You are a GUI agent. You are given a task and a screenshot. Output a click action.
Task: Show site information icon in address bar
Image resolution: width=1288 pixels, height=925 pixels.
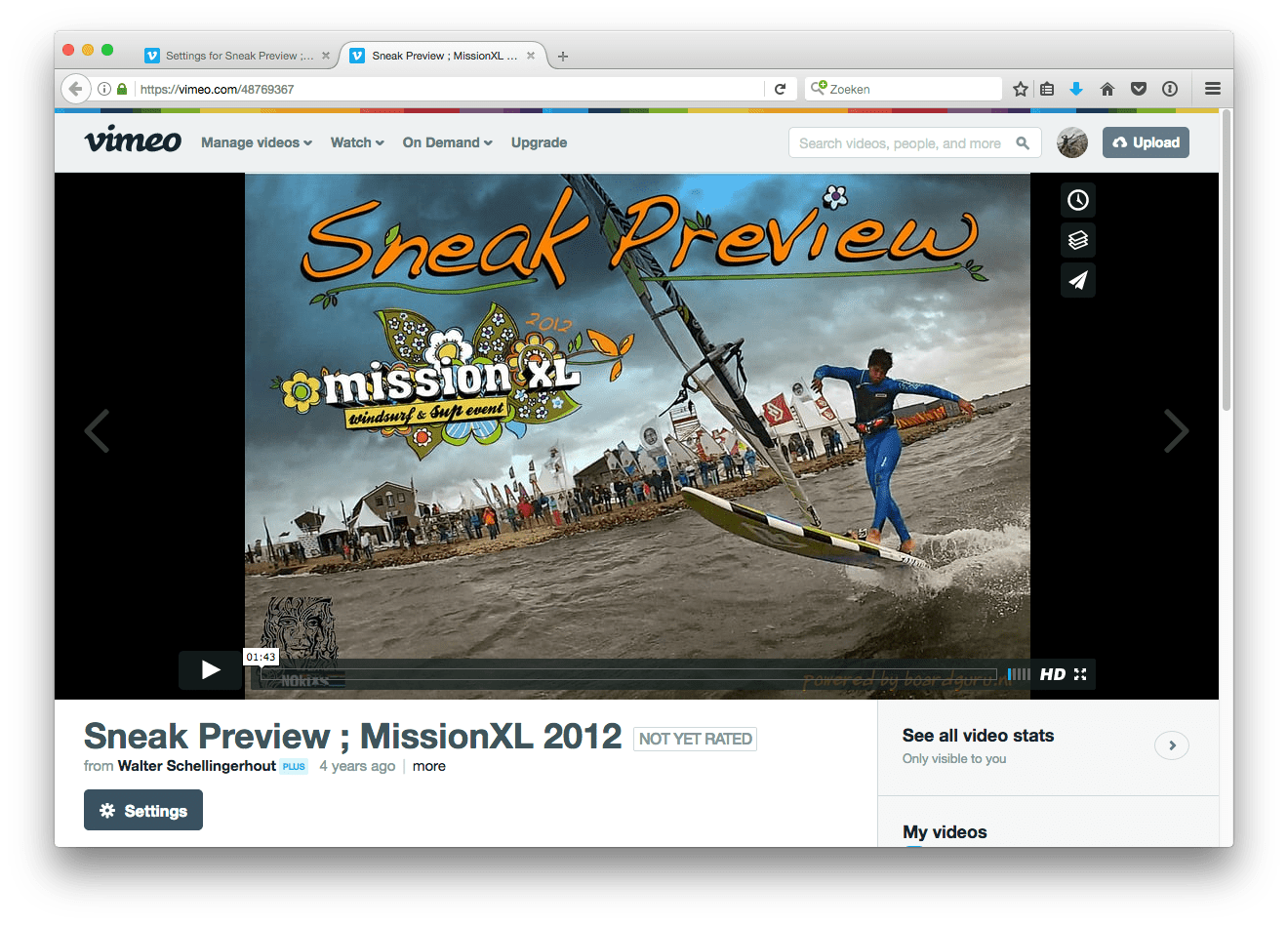(104, 89)
